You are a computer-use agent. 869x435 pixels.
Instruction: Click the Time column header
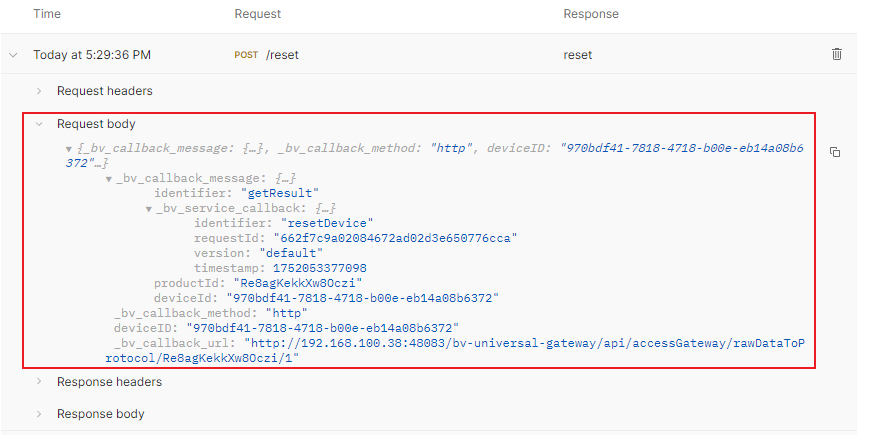47,14
